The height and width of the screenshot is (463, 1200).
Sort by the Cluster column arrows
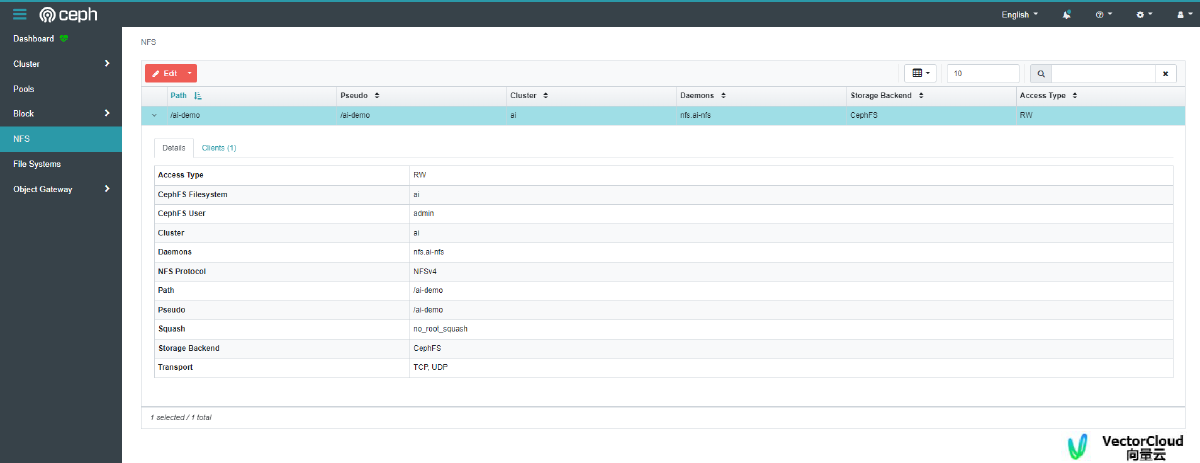tap(546, 95)
